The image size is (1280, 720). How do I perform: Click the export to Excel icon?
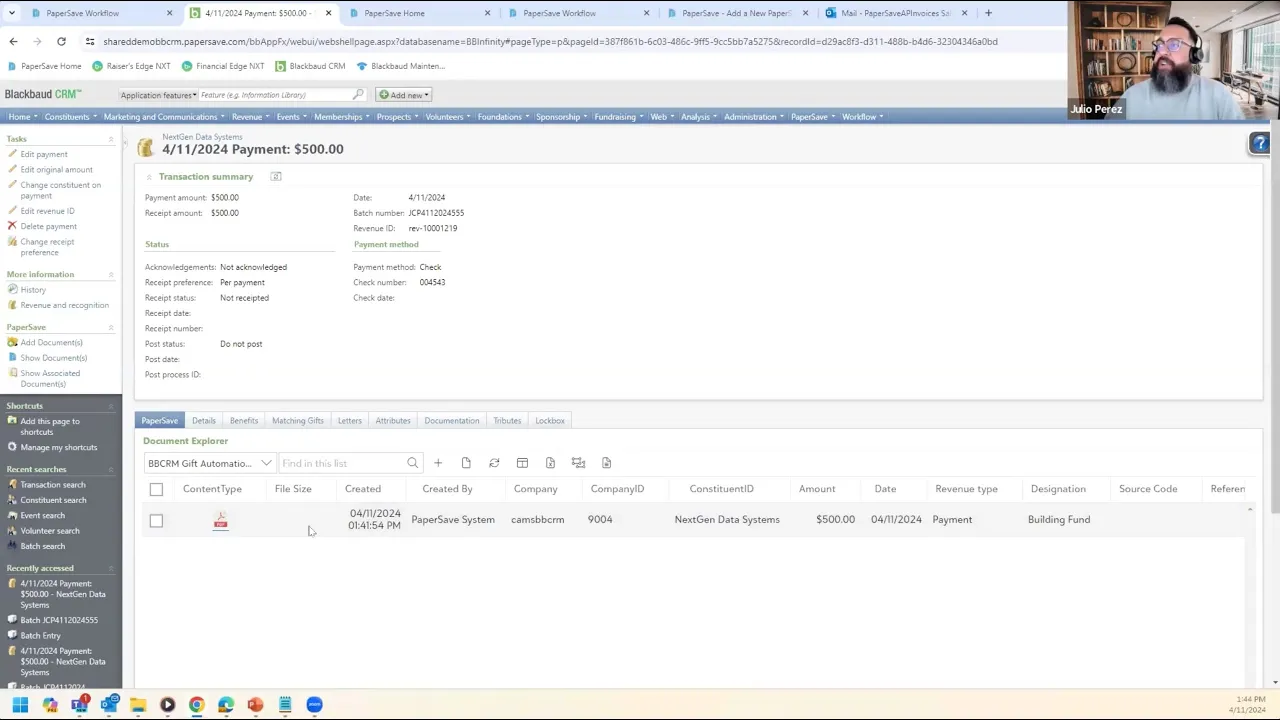[x=550, y=463]
